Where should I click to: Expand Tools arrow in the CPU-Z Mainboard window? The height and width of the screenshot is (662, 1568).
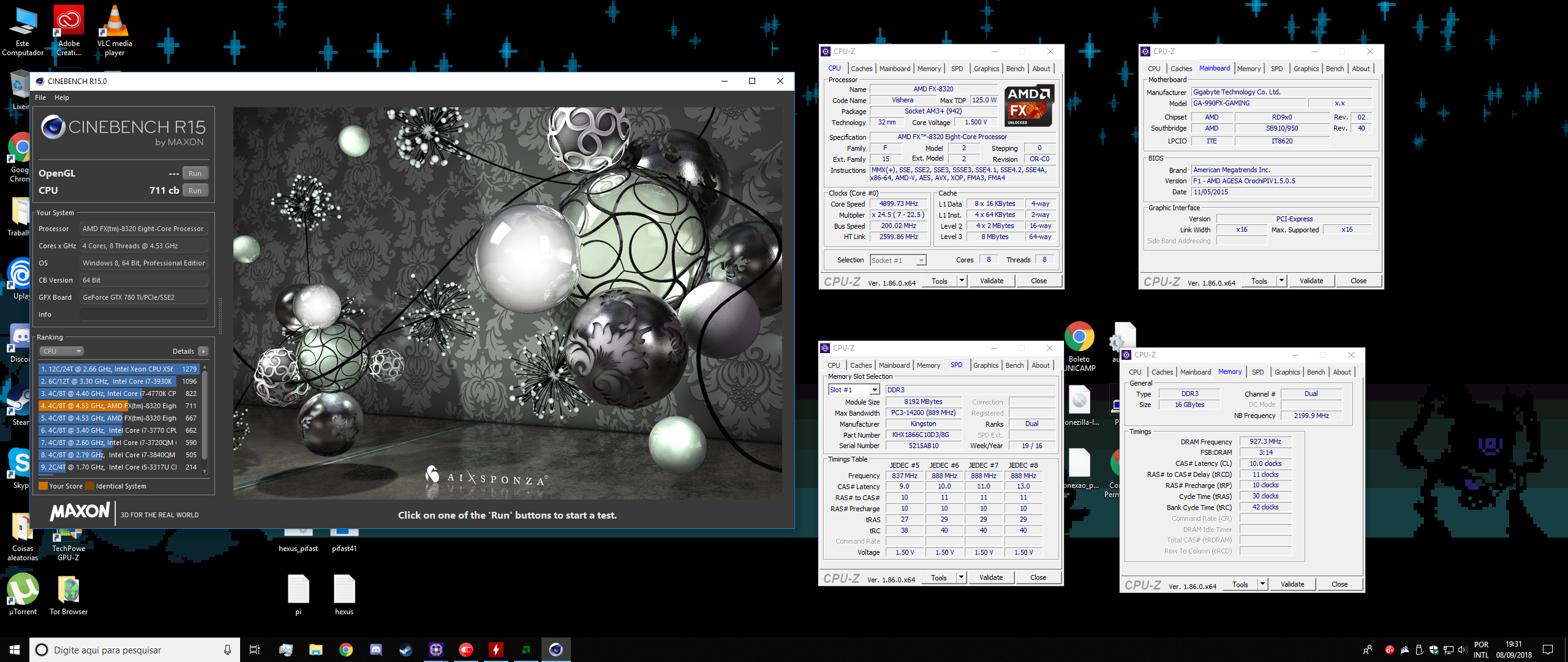pyautogui.click(x=1281, y=281)
